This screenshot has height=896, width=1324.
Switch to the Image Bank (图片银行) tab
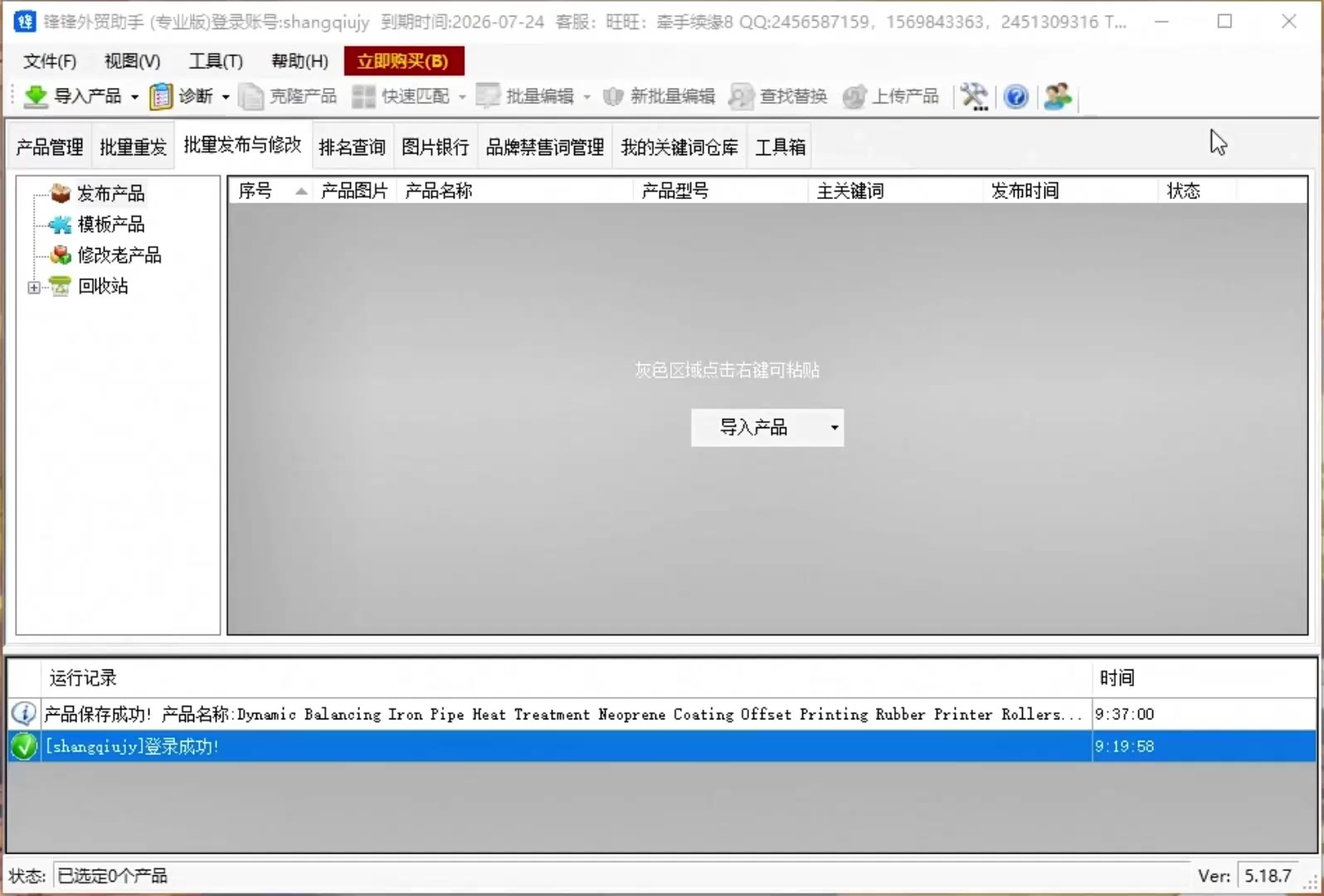pyautogui.click(x=435, y=147)
